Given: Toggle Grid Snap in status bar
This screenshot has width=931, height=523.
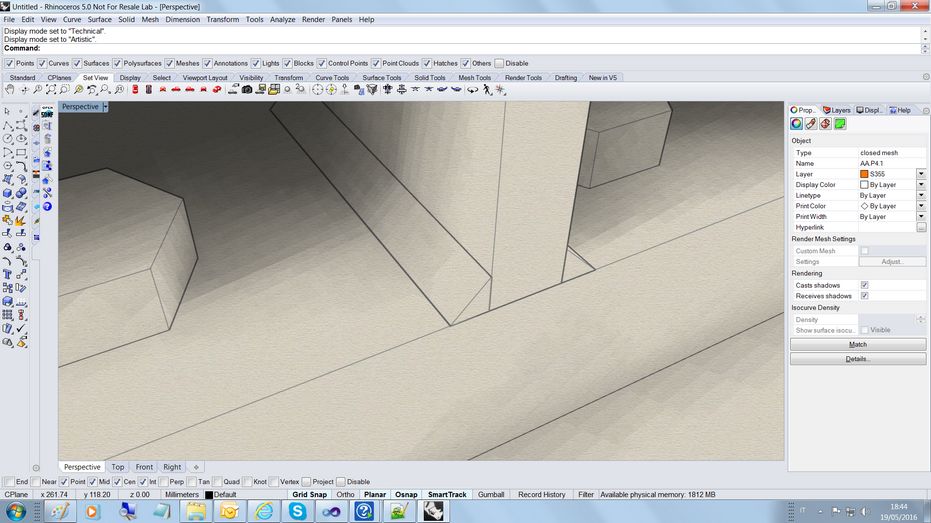Looking at the screenshot, I should pyautogui.click(x=309, y=495).
